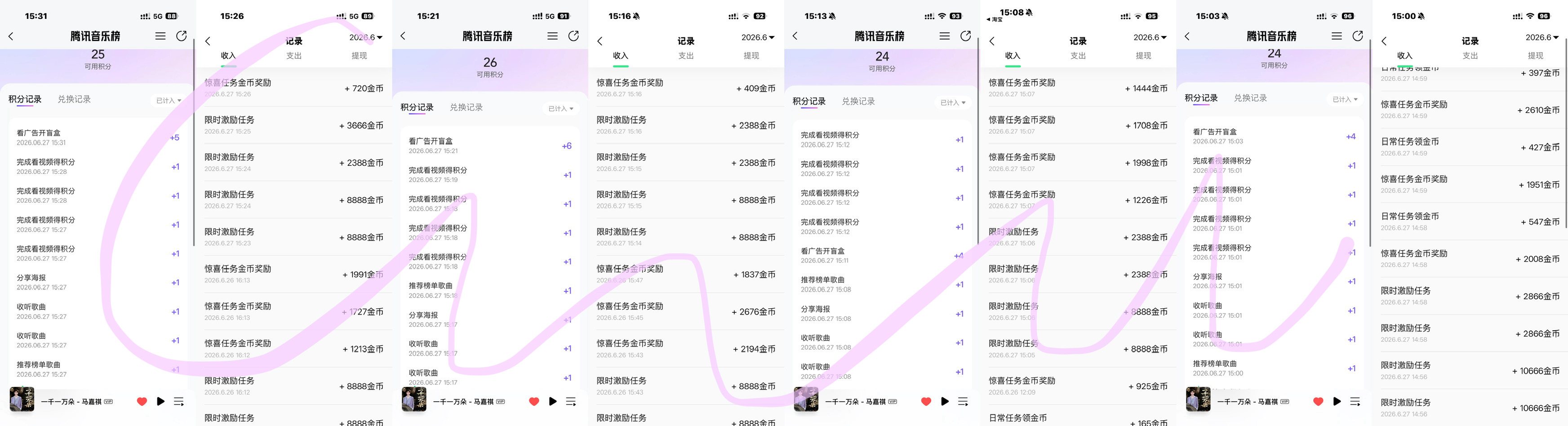Viewport: 1568px width, 426px height.
Task: Expand the 2026.6 dropdown on the 15:00 screen
Action: click(1542, 38)
